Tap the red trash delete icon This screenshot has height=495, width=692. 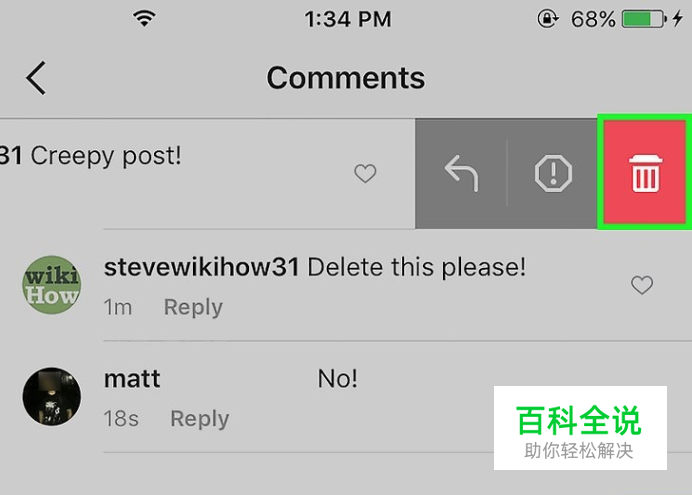645,173
